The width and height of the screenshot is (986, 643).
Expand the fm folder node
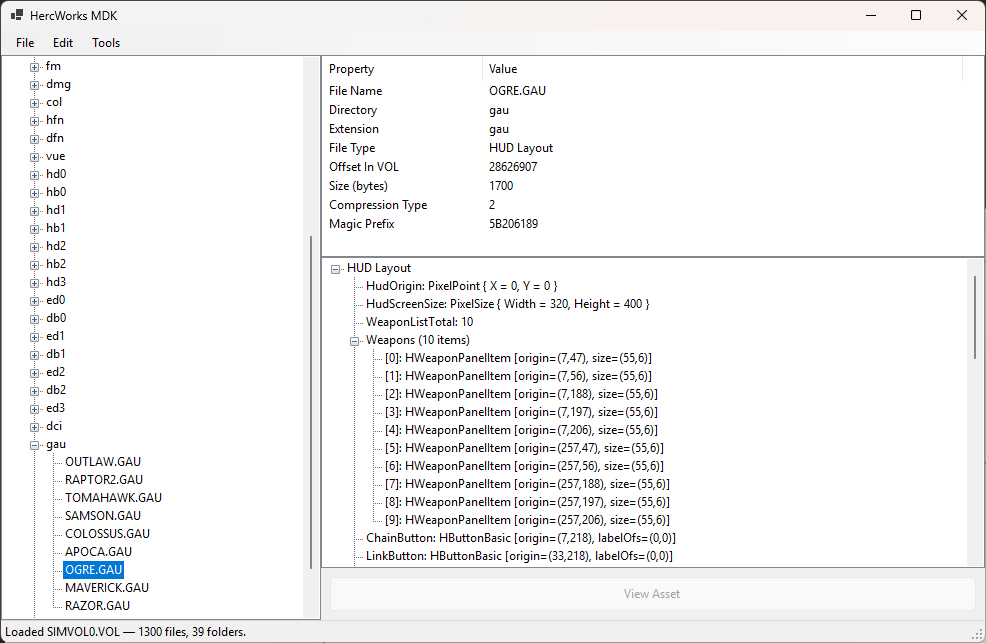coord(35,67)
